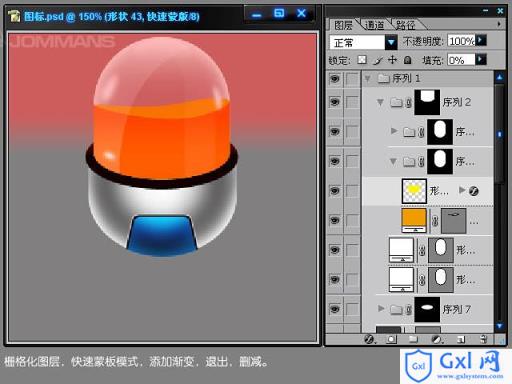Minimize the 图标.psd document window

pos(256,15)
